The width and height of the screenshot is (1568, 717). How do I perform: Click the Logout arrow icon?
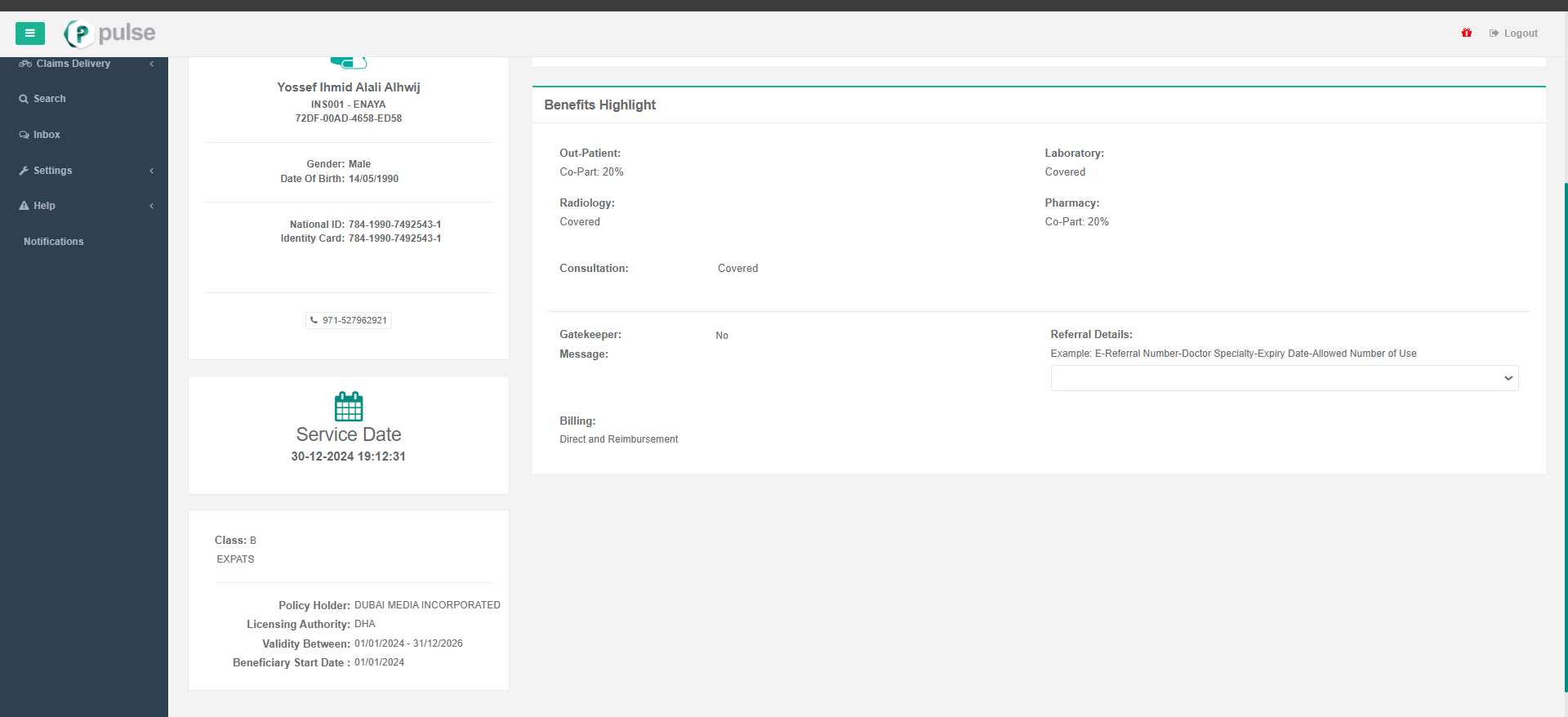(1494, 33)
